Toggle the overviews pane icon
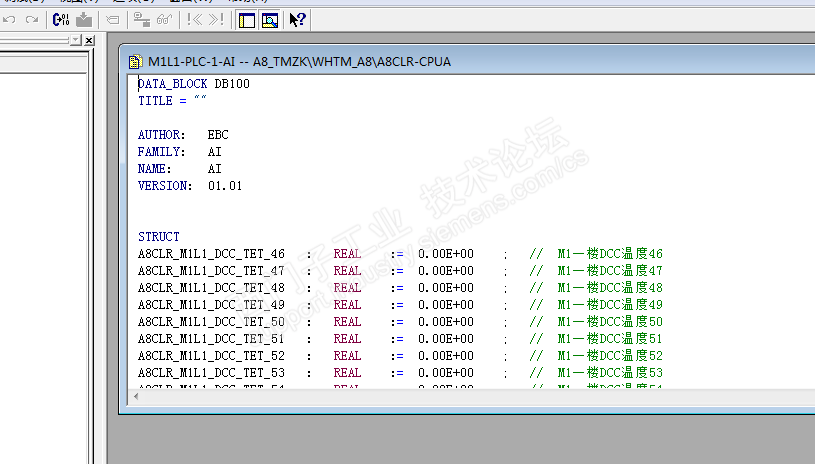The width and height of the screenshot is (815, 464). click(246, 20)
